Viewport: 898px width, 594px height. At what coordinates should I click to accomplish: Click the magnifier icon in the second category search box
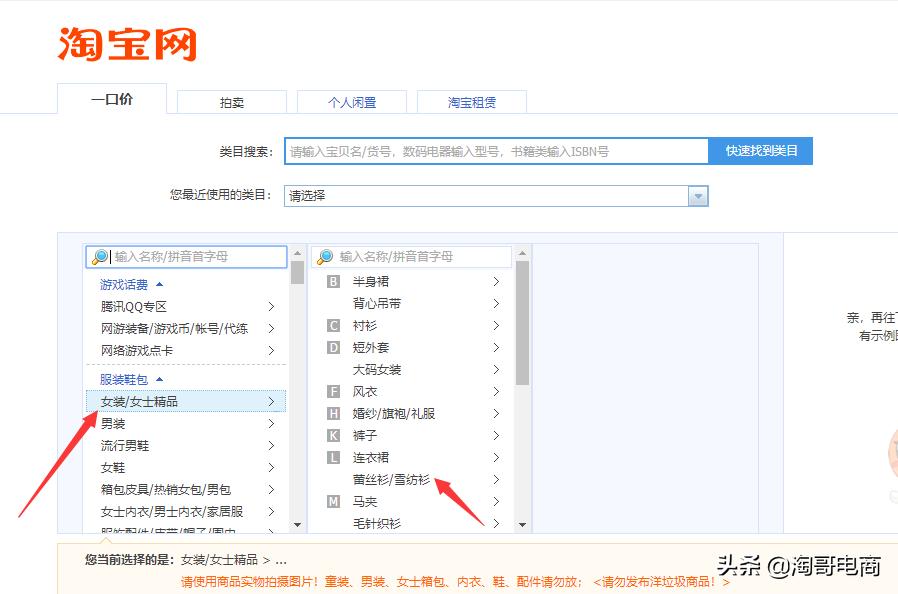323,256
